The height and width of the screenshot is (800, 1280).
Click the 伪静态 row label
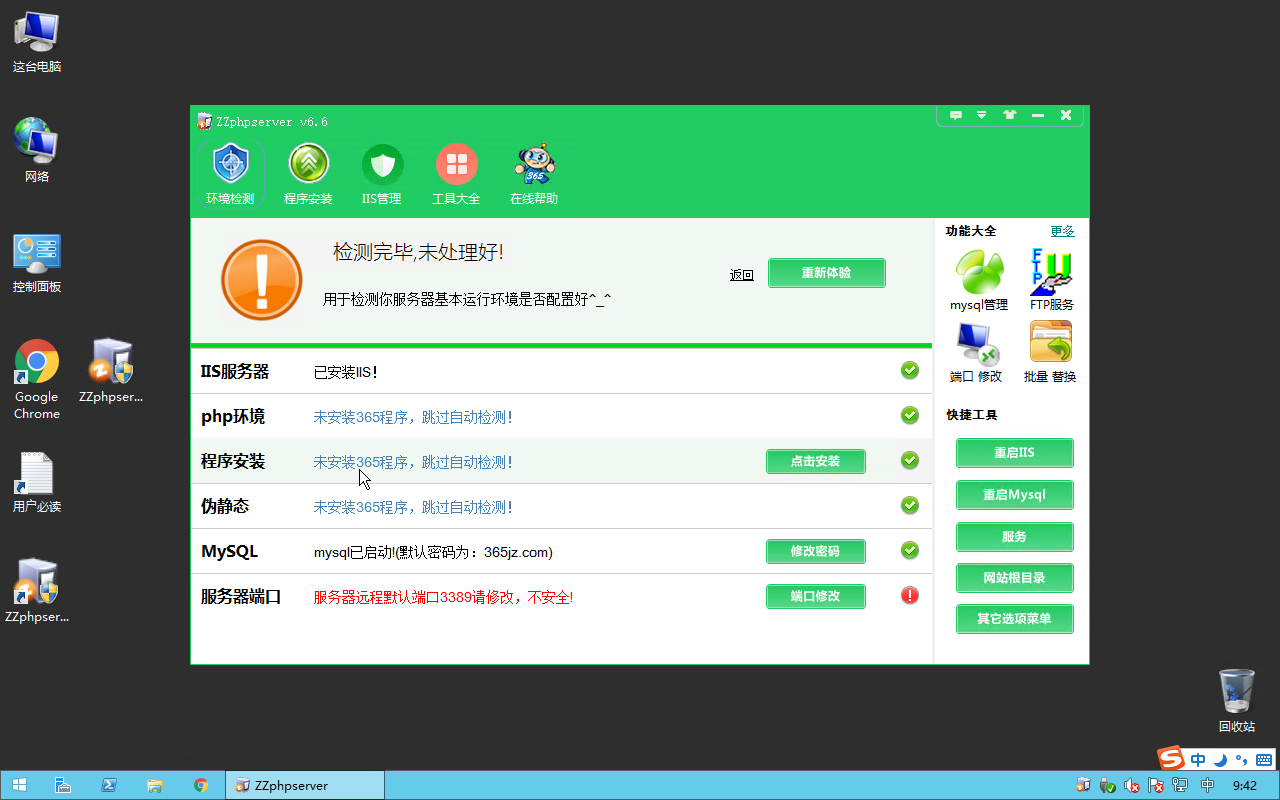tap(225, 507)
